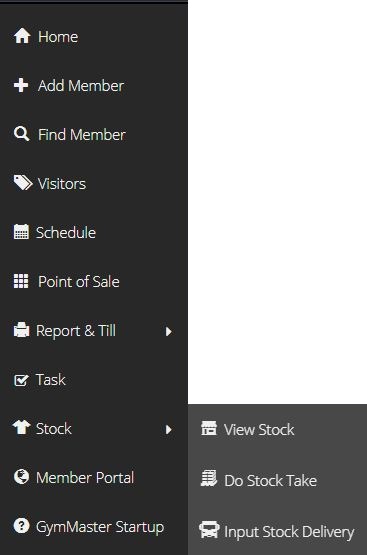Click the Home house icon

tap(22, 36)
